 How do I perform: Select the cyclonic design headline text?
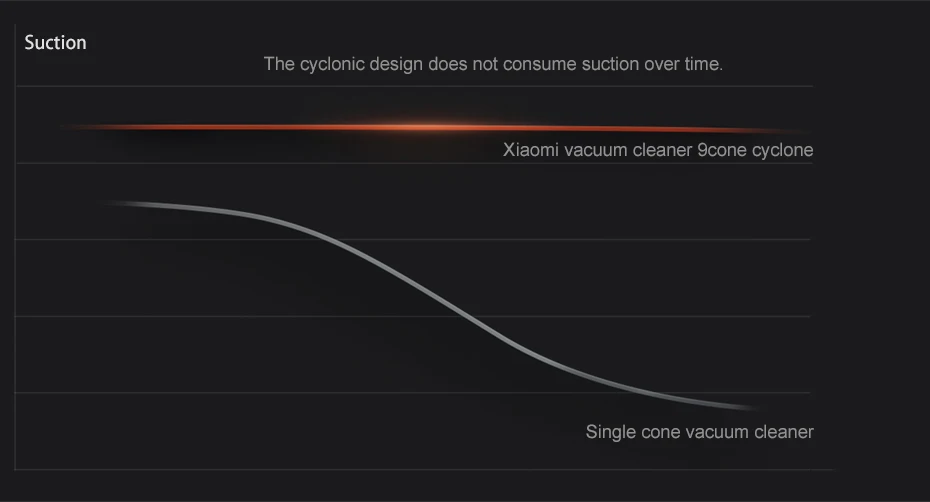[493, 64]
